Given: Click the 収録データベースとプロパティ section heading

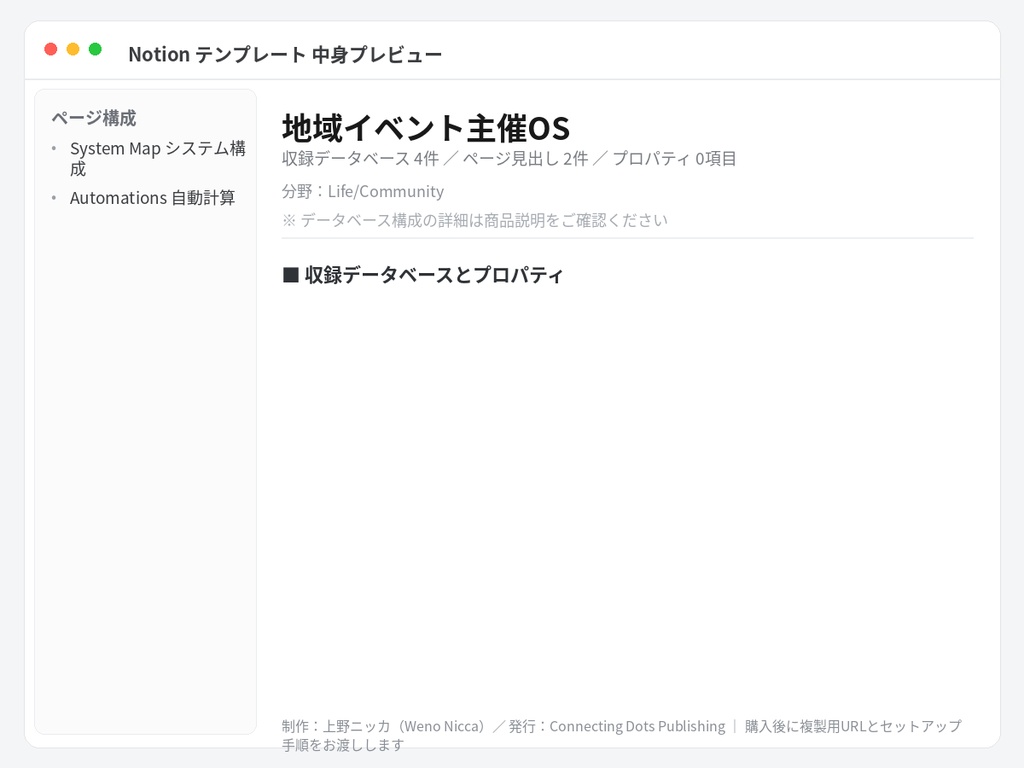Looking at the screenshot, I should point(423,275).
